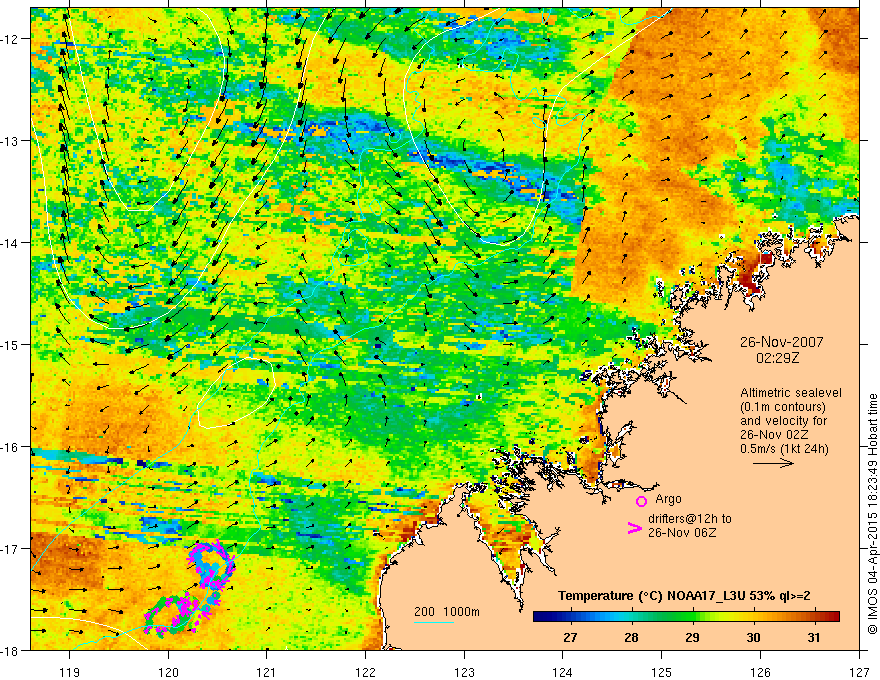Click the 124 longitude axis label

(x=563, y=672)
